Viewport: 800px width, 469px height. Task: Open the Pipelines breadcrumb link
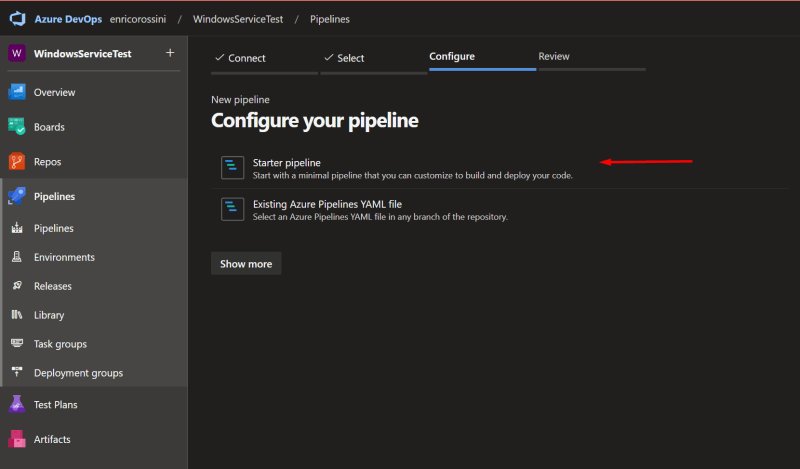pos(330,19)
